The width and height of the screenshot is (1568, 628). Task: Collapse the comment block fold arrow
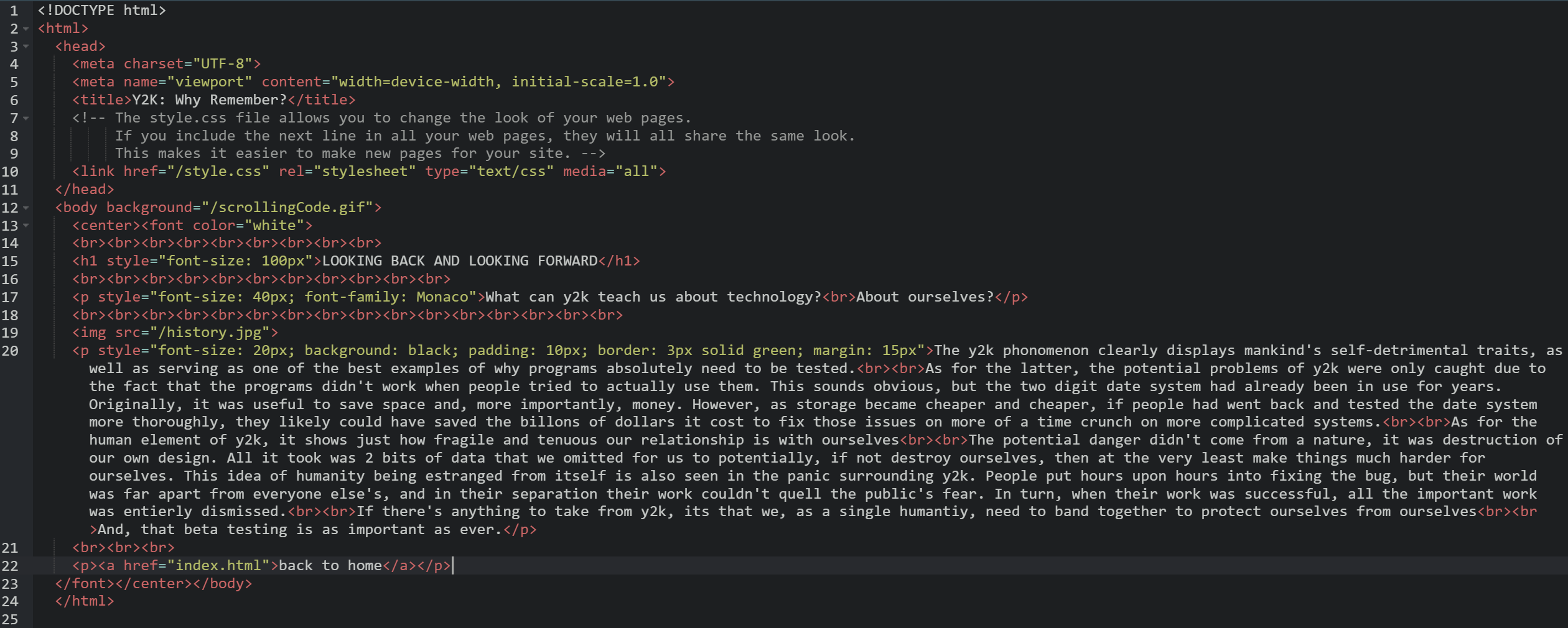26,118
